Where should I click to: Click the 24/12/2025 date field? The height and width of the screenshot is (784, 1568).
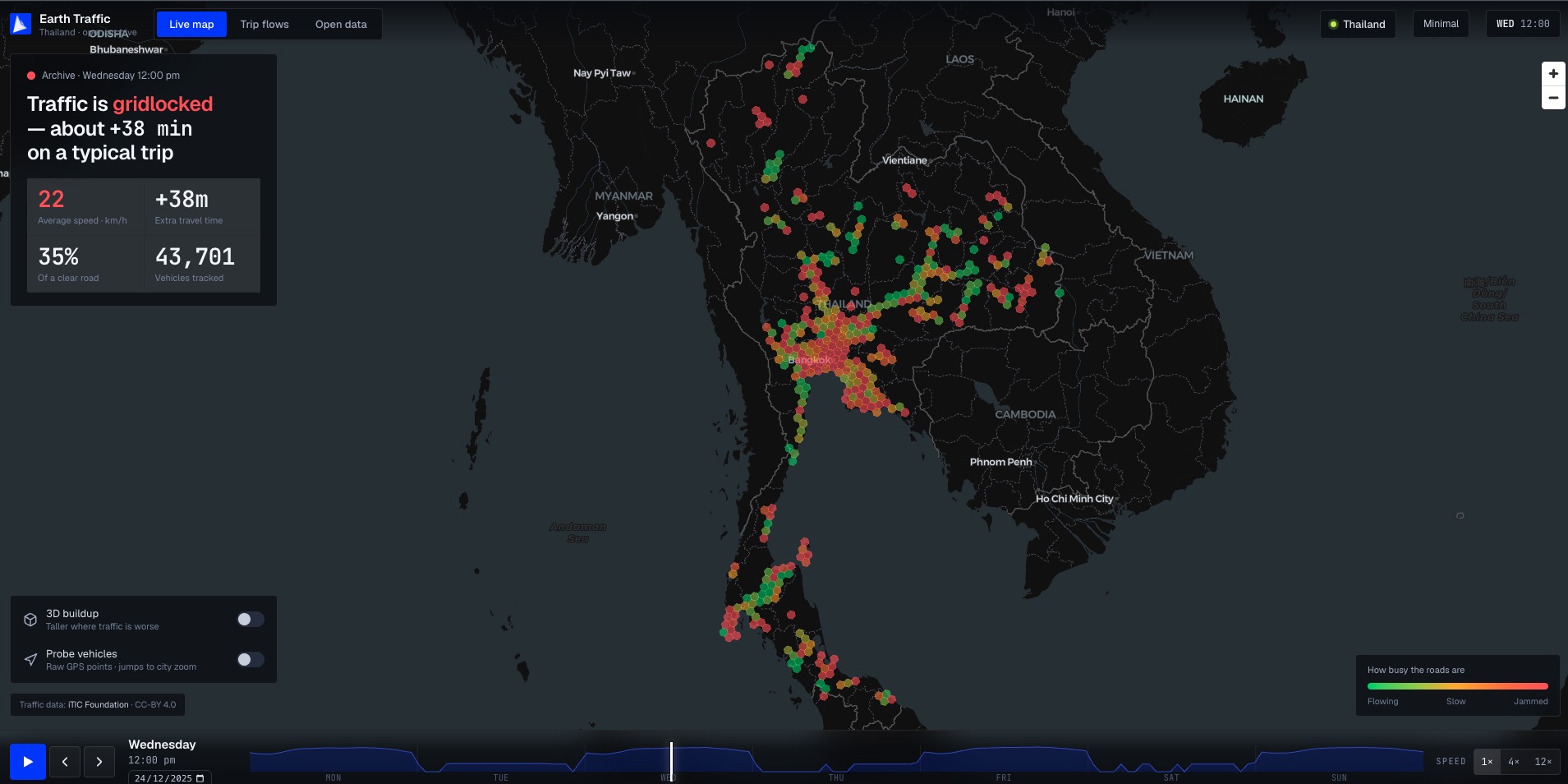169,778
